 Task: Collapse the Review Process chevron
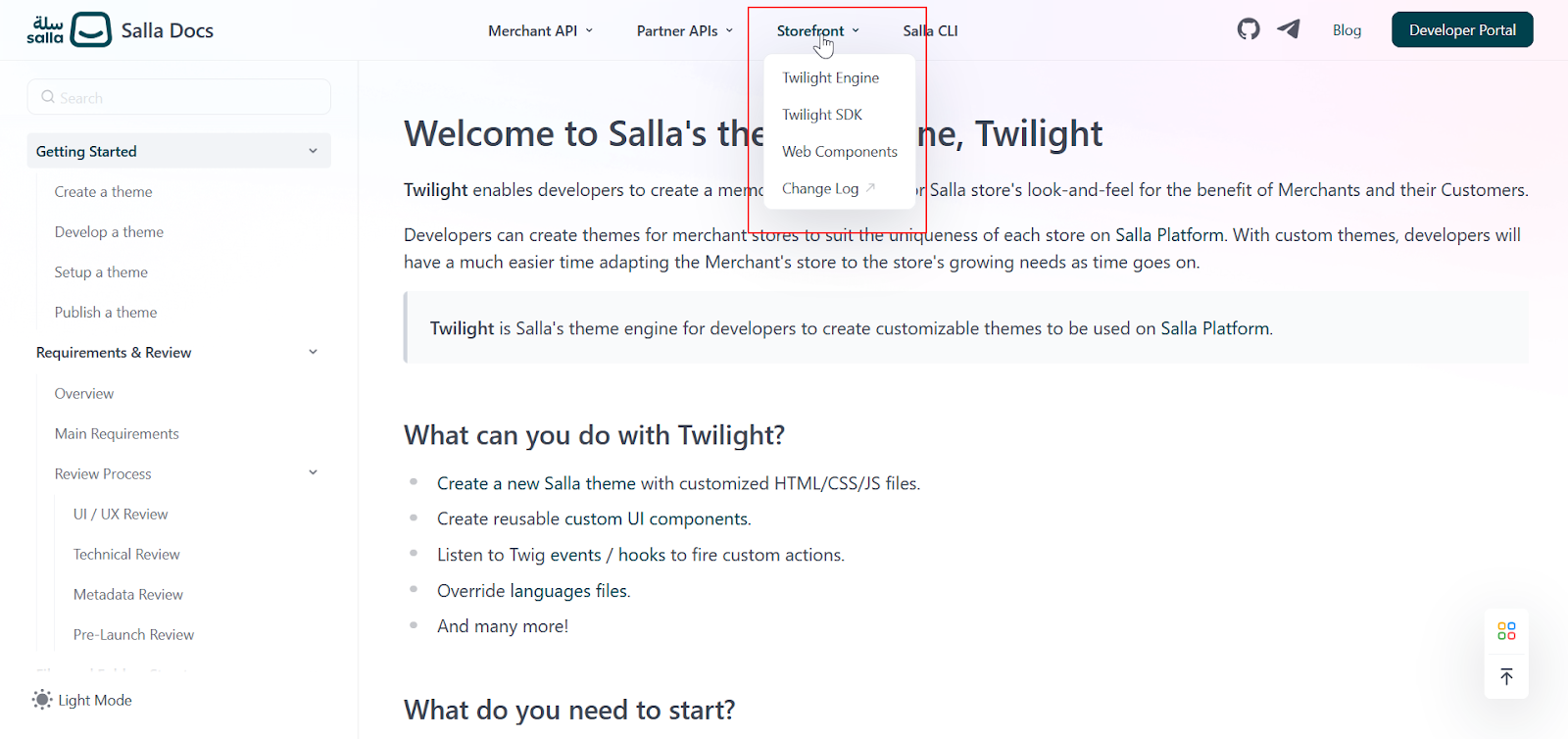click(x=313, y=472)
